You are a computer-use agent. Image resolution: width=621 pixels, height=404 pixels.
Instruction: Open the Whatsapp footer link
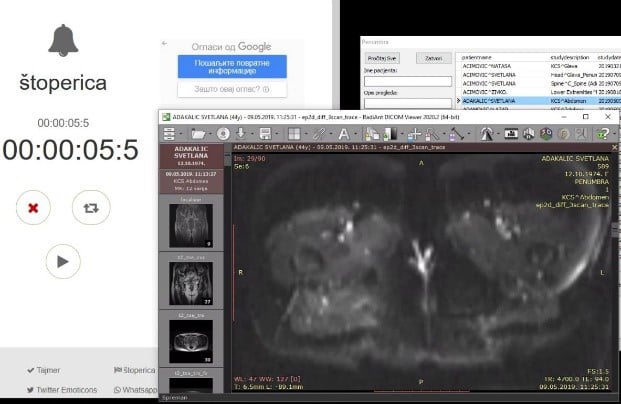(x=135, y=390)
